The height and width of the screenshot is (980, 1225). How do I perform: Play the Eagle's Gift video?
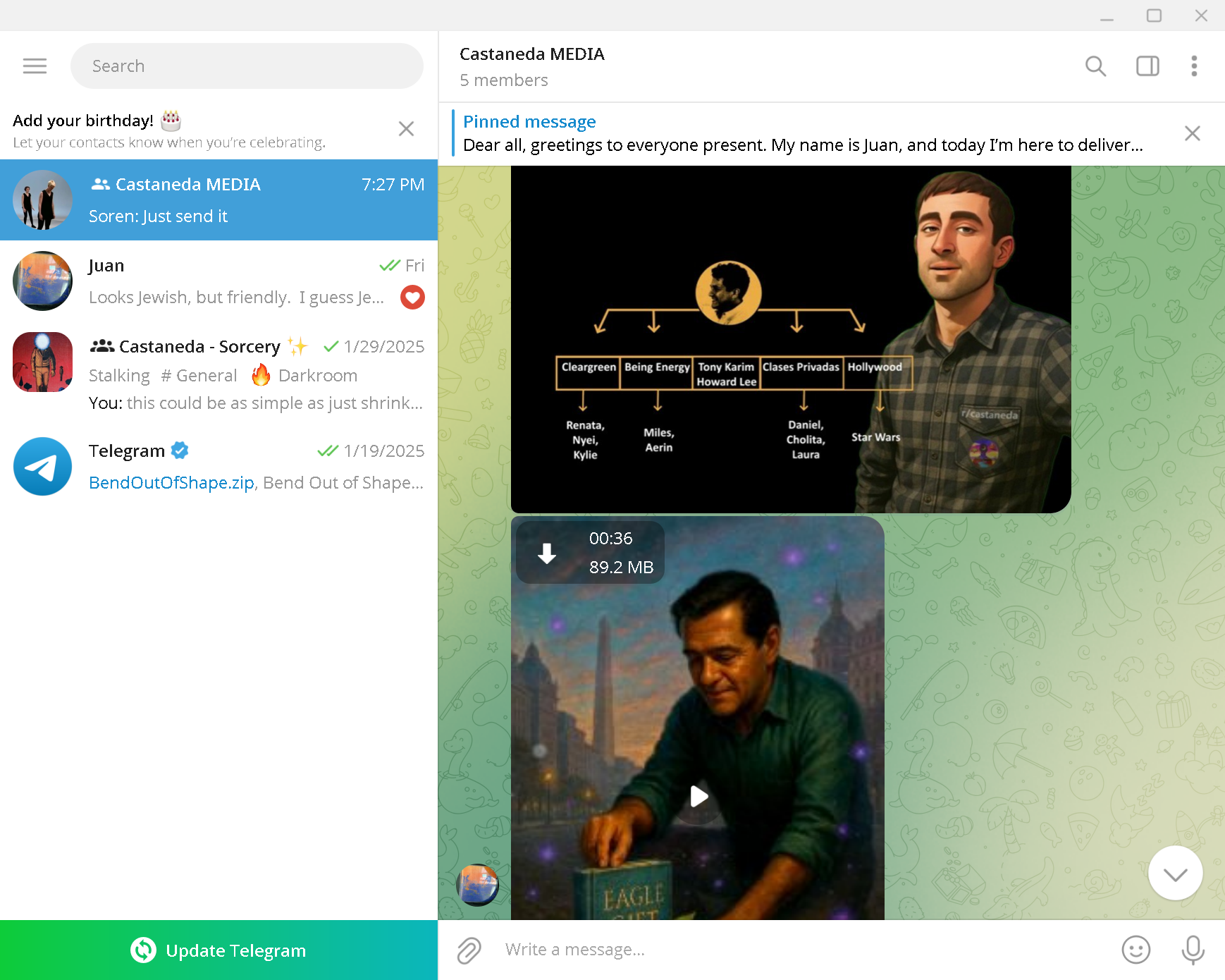[698, 797]
